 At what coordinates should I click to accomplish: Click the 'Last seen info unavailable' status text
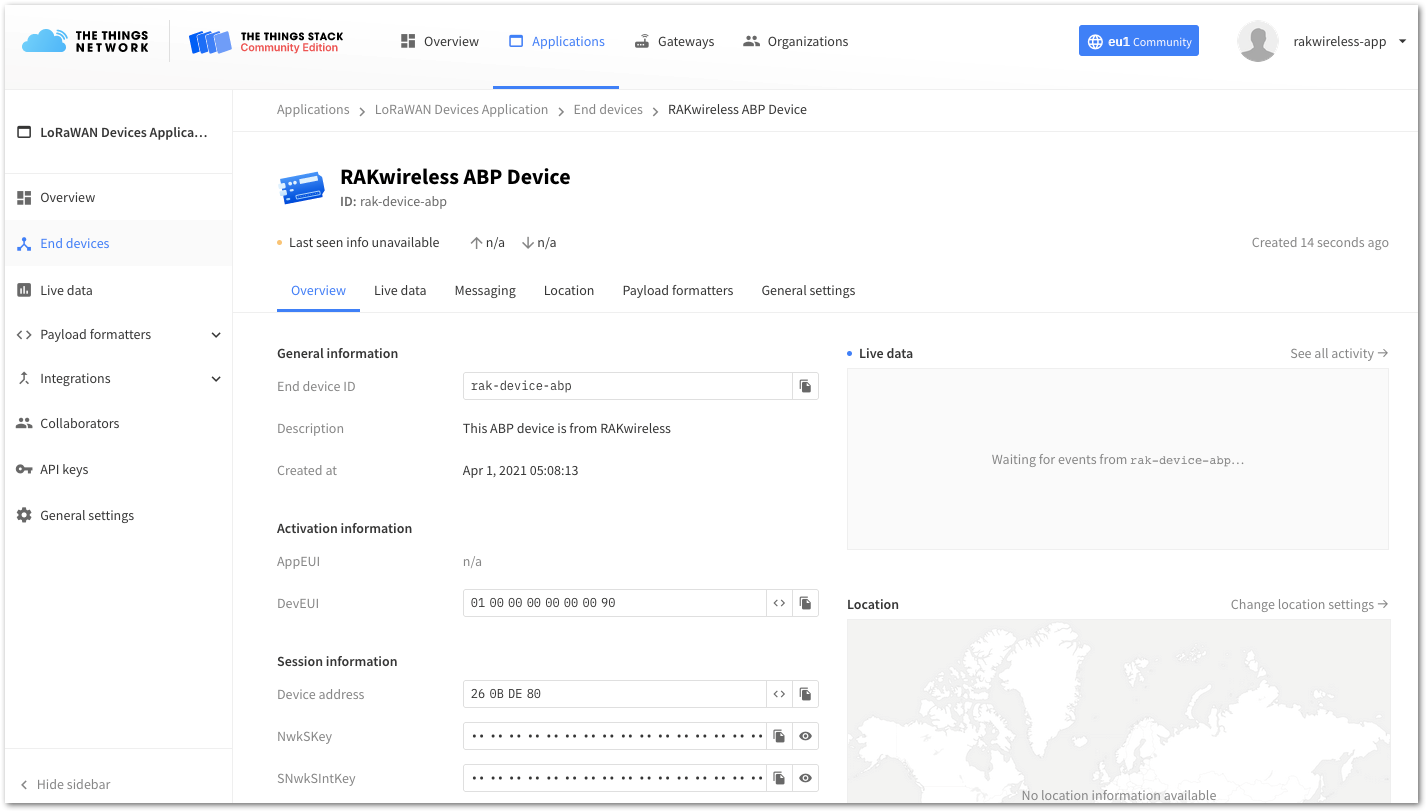coord(364,242)
